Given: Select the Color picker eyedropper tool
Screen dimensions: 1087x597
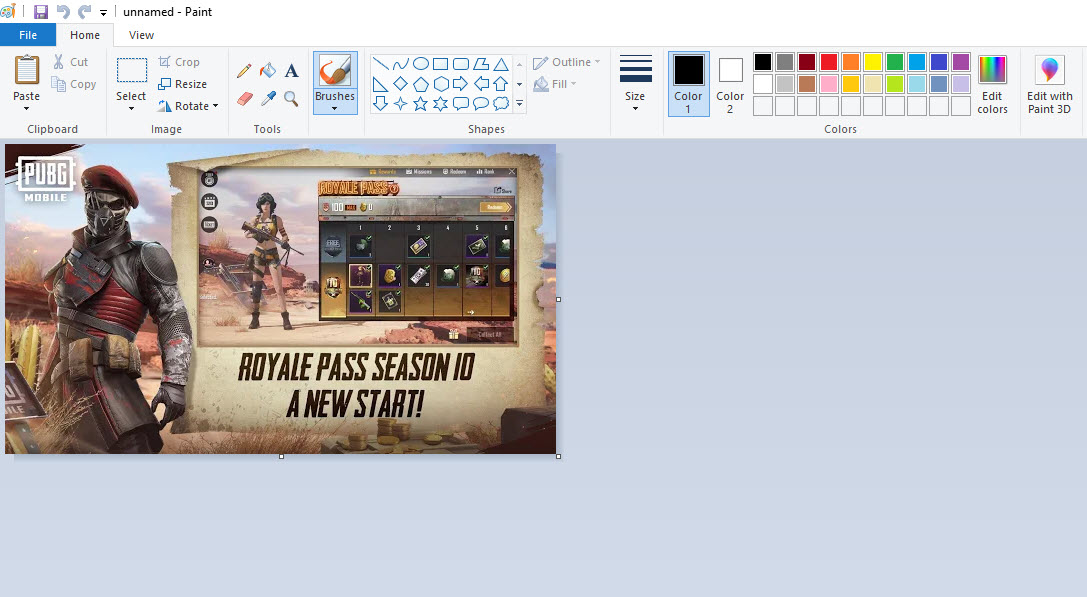Looking at the screenshot, I should 268,99.
